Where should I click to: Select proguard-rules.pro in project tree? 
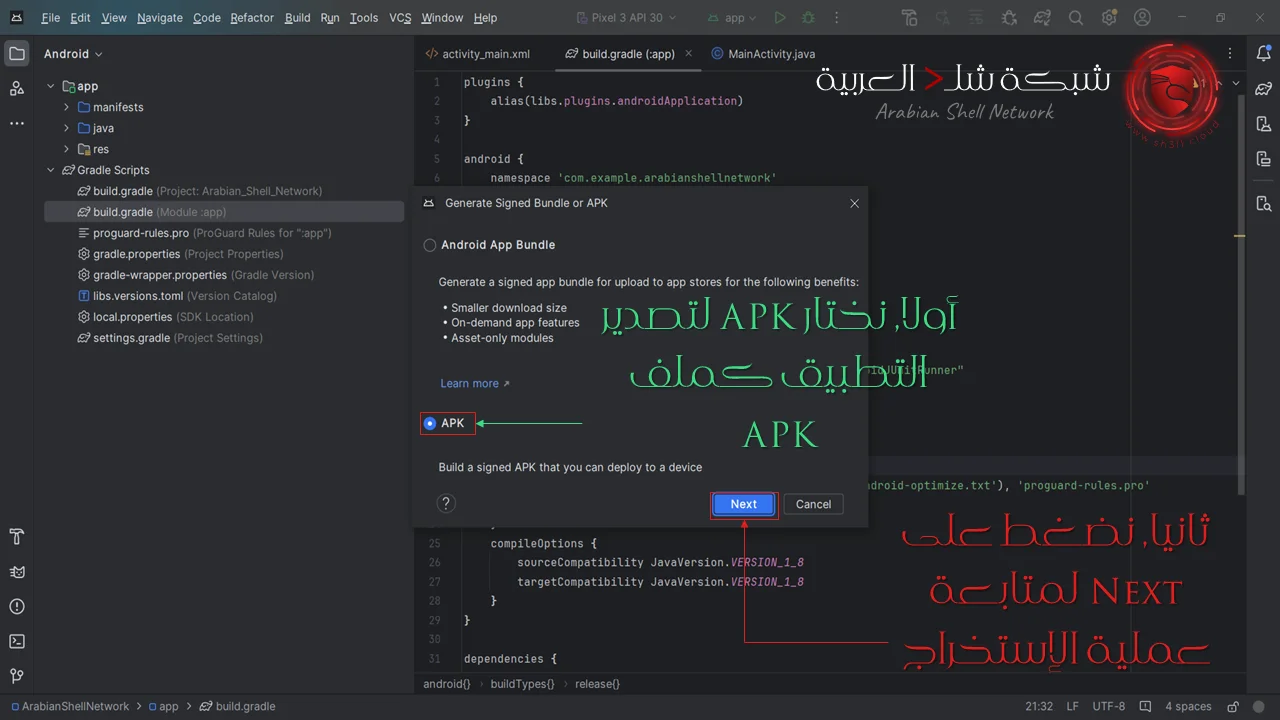pos(205,233)
